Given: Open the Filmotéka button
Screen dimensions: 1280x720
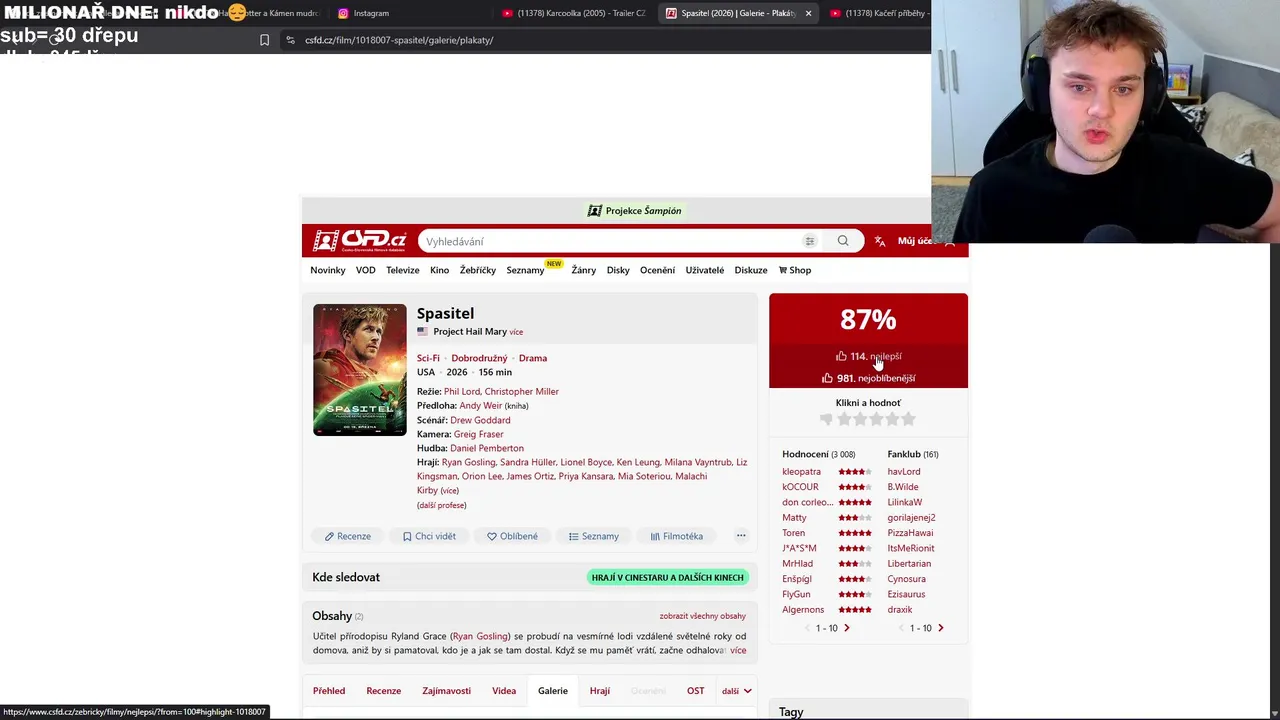Looking at the screenshot, I should [677, 536].
